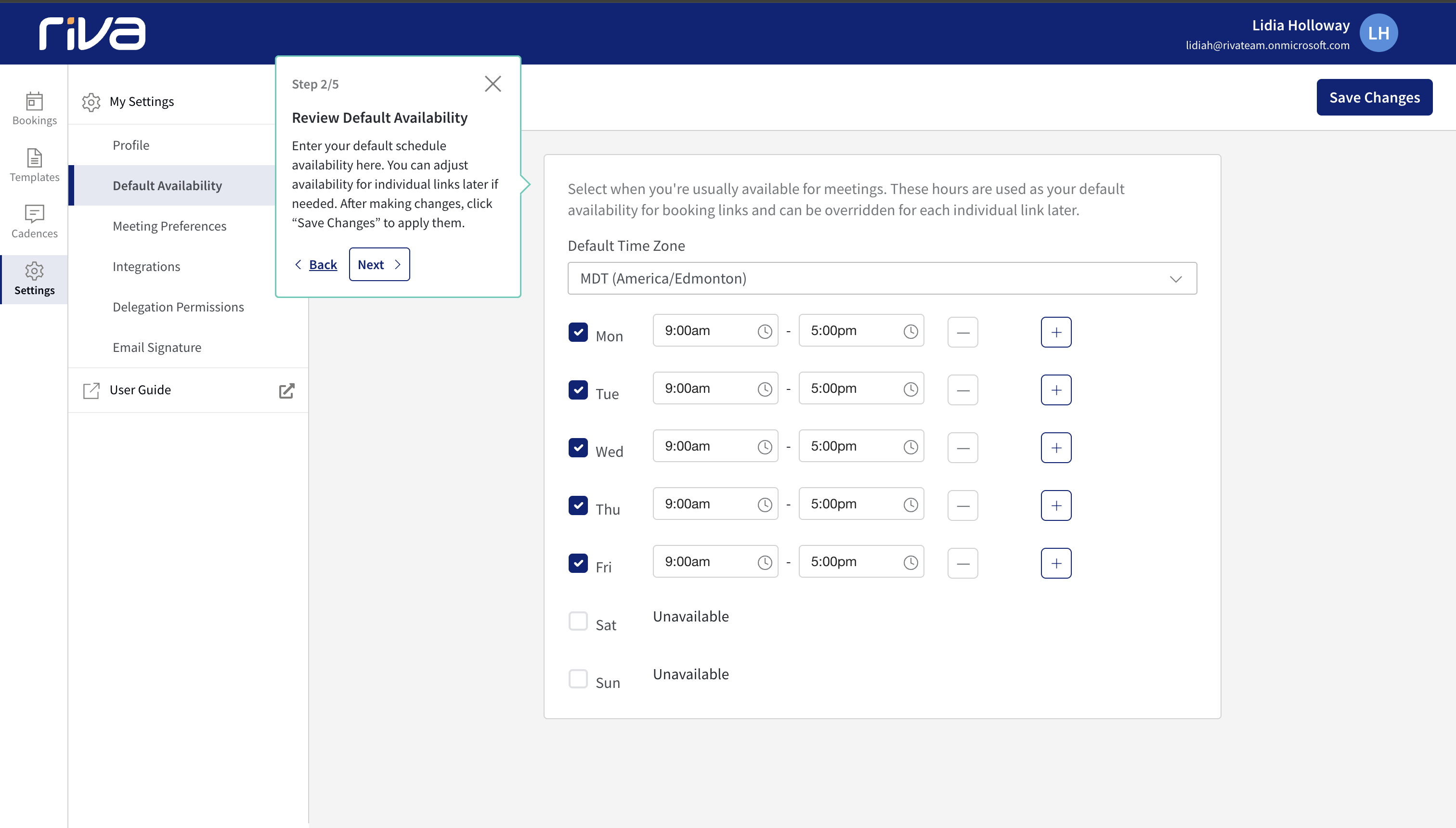Viewport: 1456px width, 828px height.
Task: Click the My Settings header
Action: 142,101
